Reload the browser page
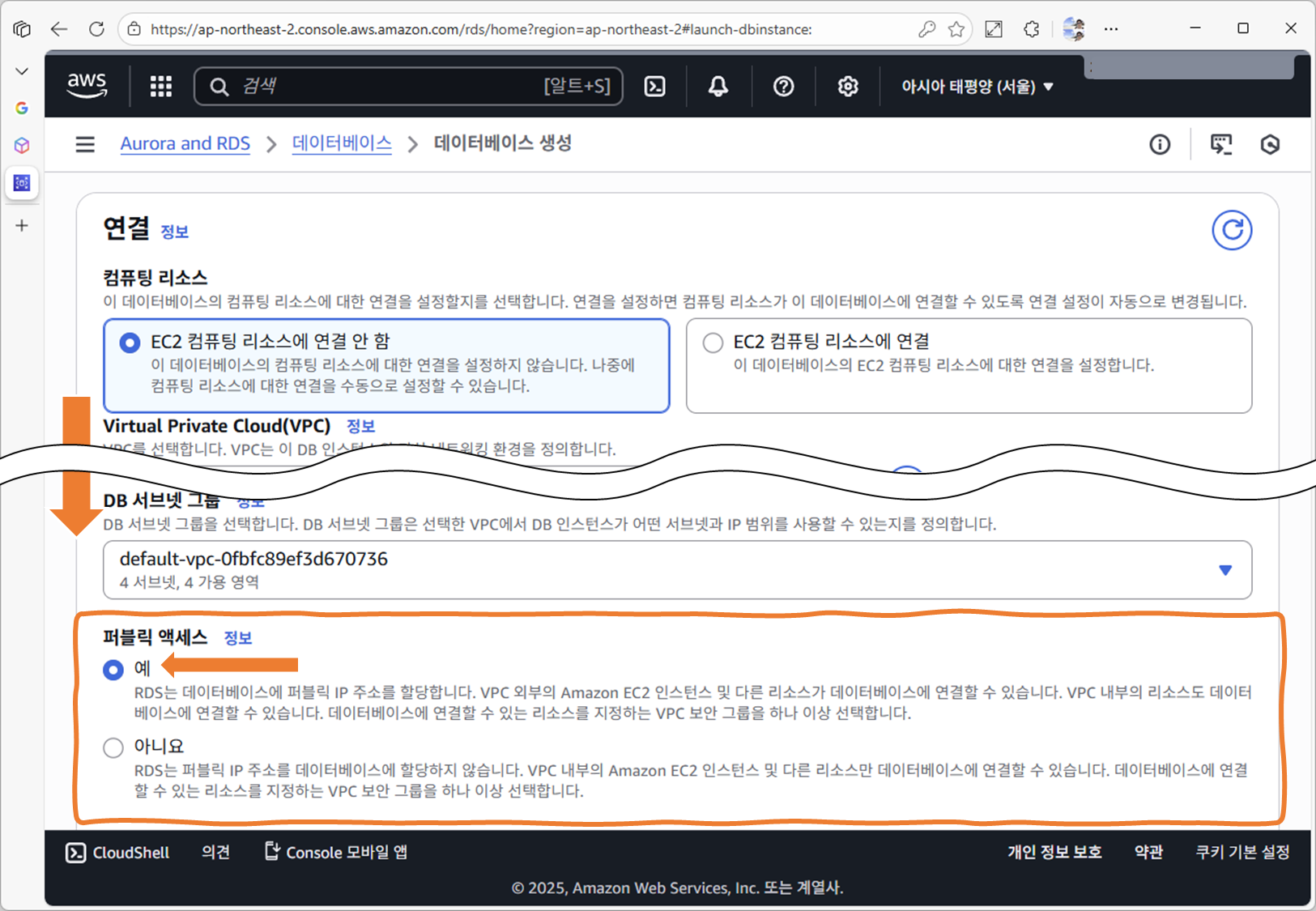Viewport: 1316px width, 911px height. (96, 29)
